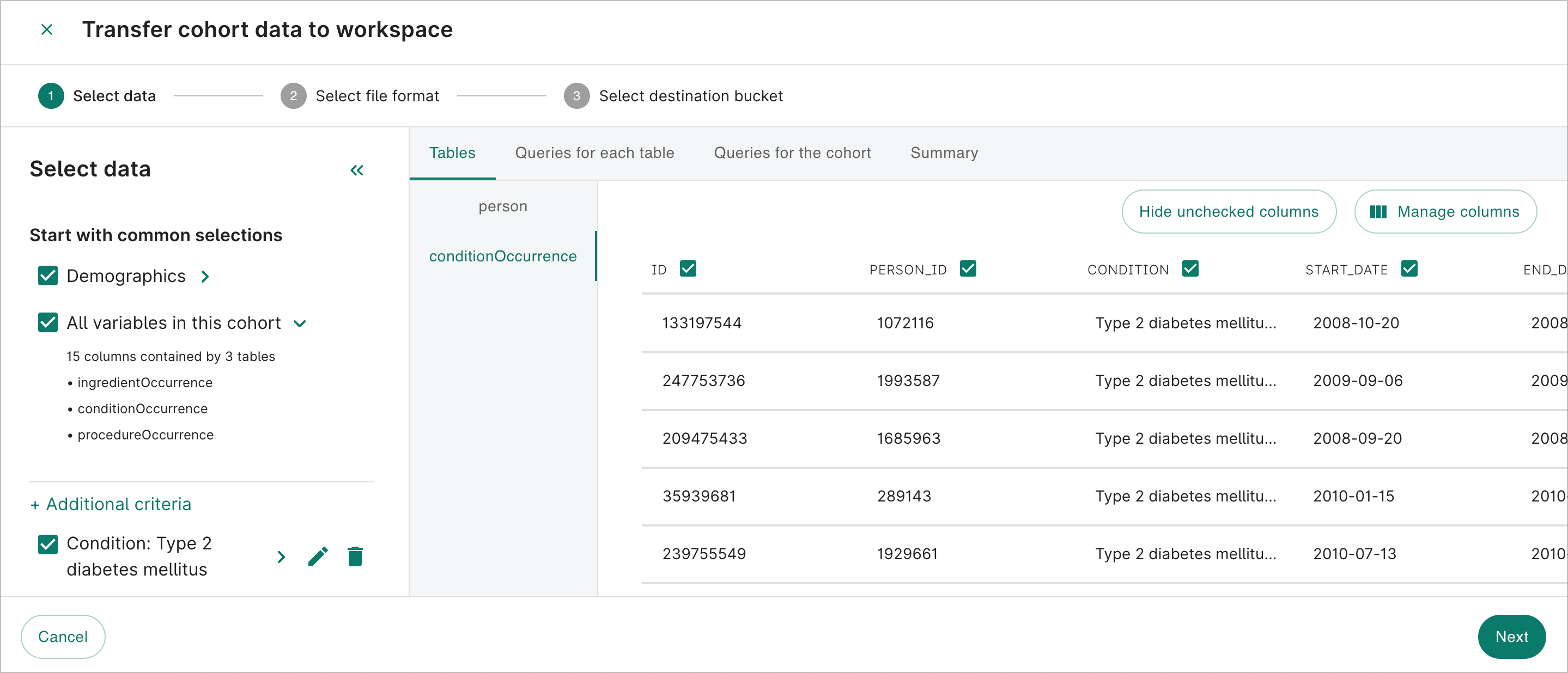Close the Transfer cohort data dialog
This screenshot has height=673, width=1568.
(x=47, y=29)
